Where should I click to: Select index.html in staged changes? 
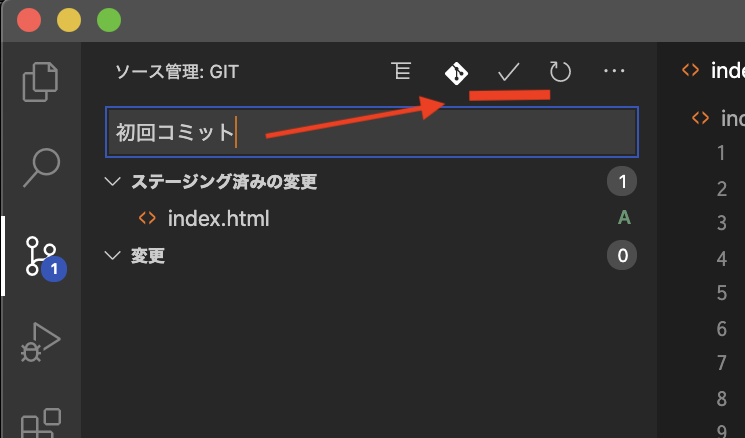(x=218, y=219)
